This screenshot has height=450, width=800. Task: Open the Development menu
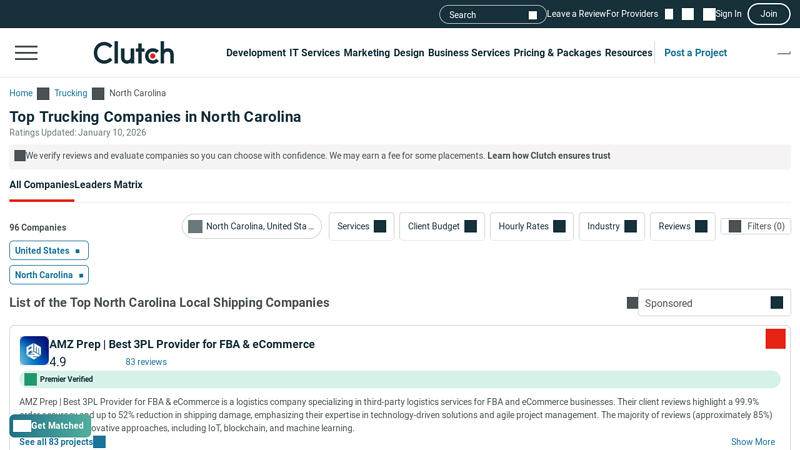(256, 53)
